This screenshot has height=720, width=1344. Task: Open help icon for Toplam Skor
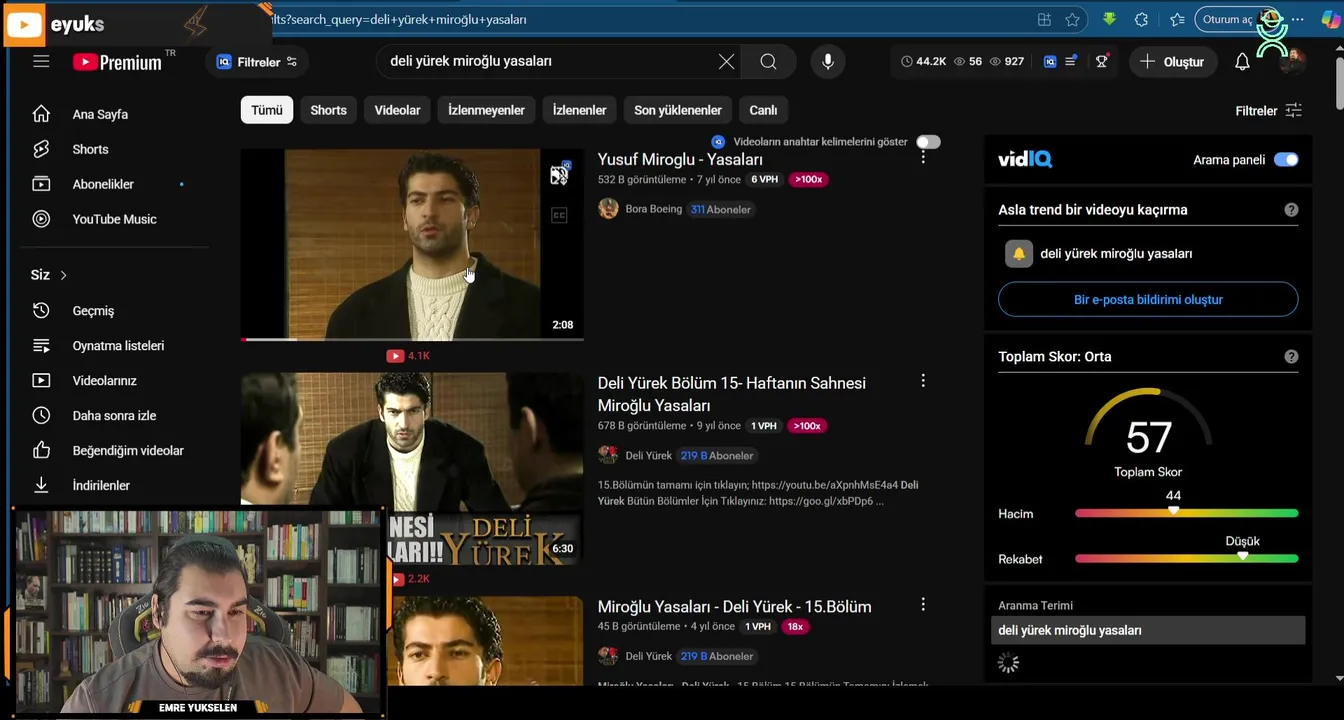pos(1291,357)
